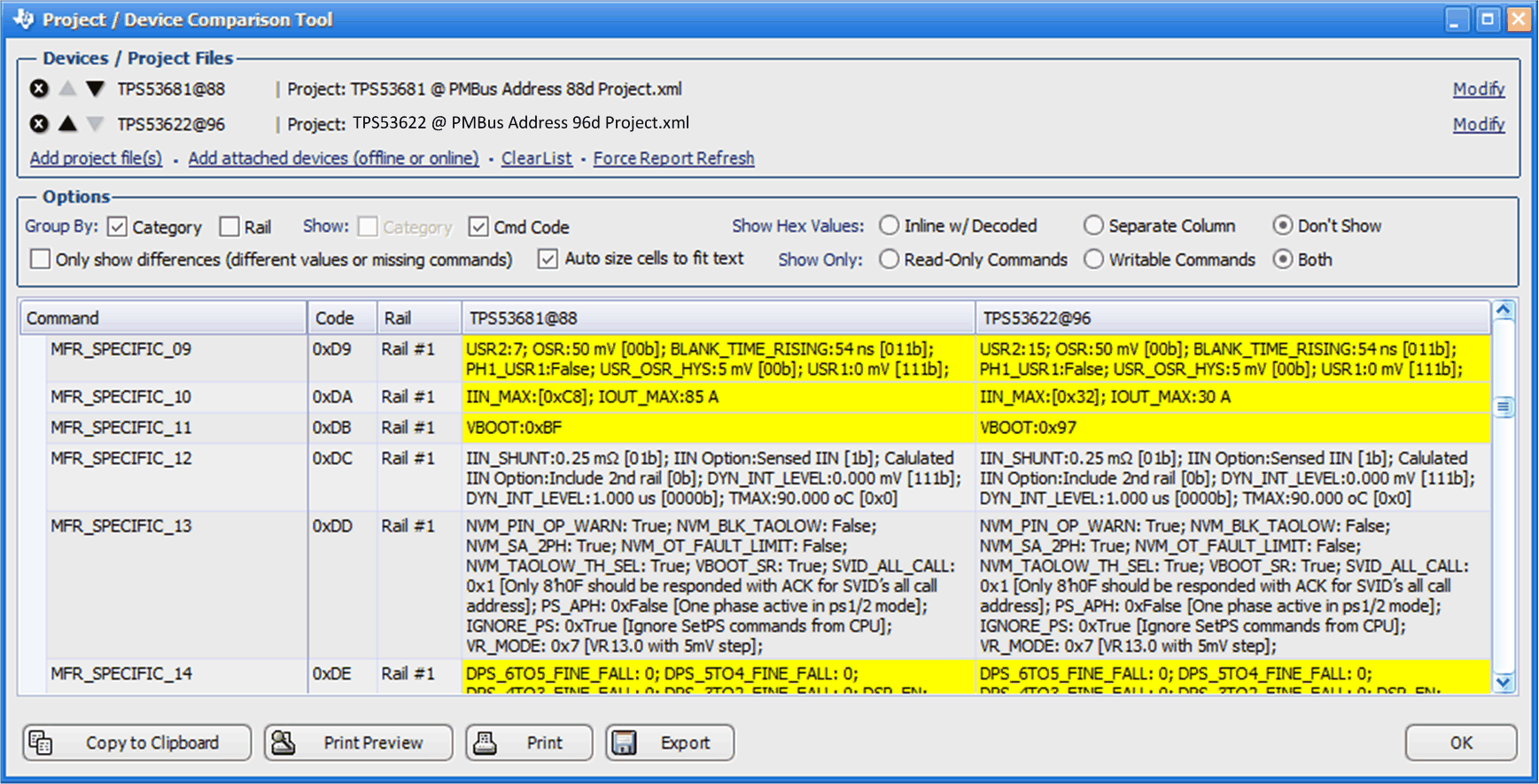Select the Both commands option
The image size is (1539, 784).
[1282, 260]
